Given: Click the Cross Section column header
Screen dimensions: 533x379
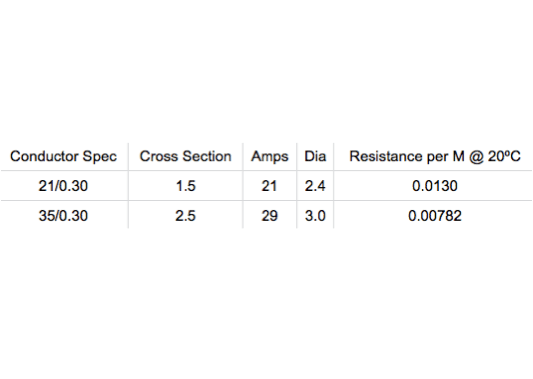Looking at the screenshot, I should pos(186,156).
